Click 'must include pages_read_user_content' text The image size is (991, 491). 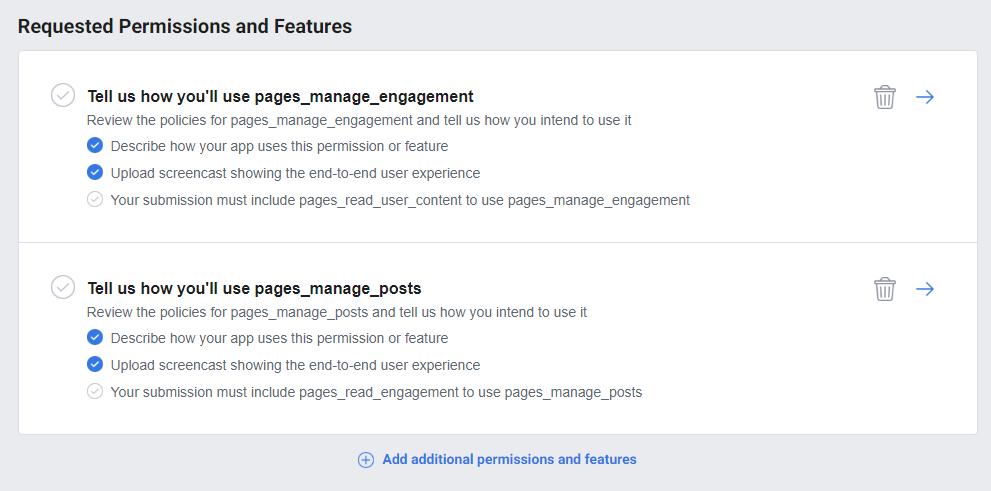pos(400,200)
